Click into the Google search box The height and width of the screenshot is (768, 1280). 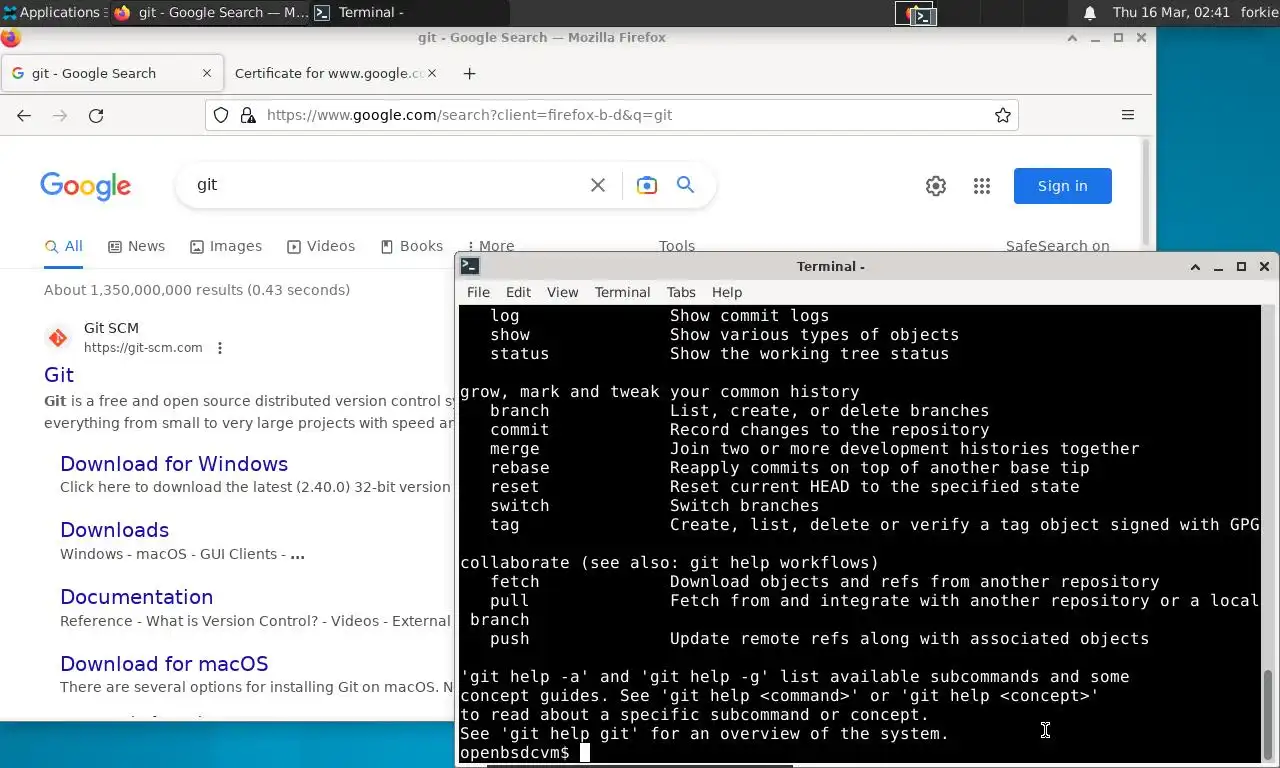pos(390,185)
